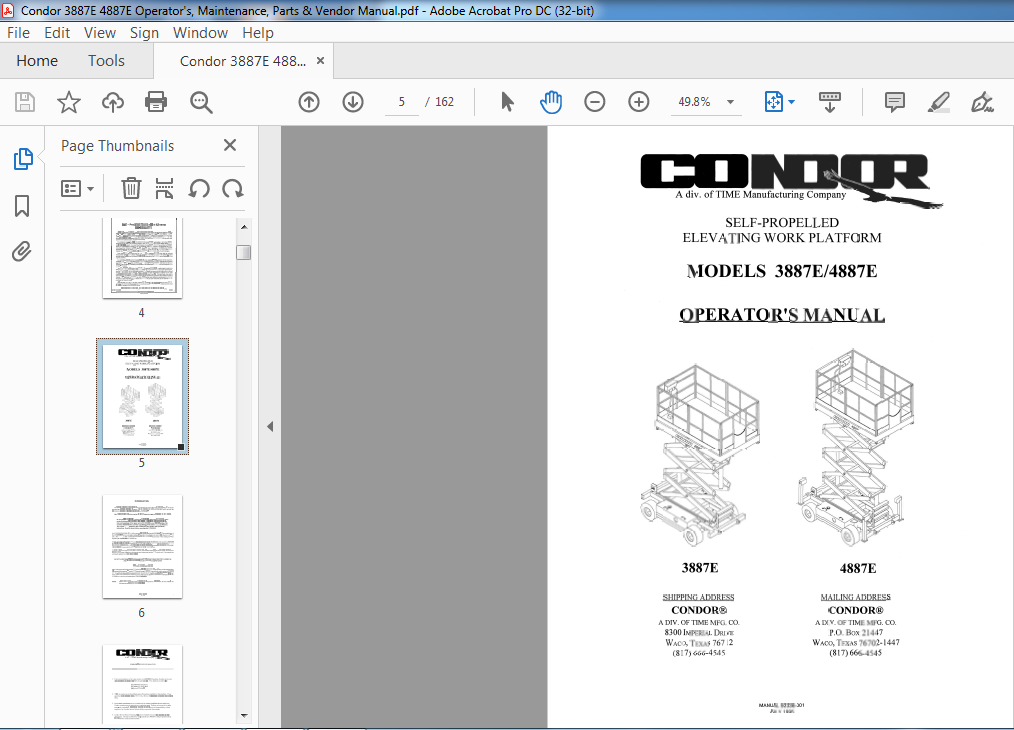Screen dimensions: 1014x730
Task: Open the File menu
Action: pos(18,32)
